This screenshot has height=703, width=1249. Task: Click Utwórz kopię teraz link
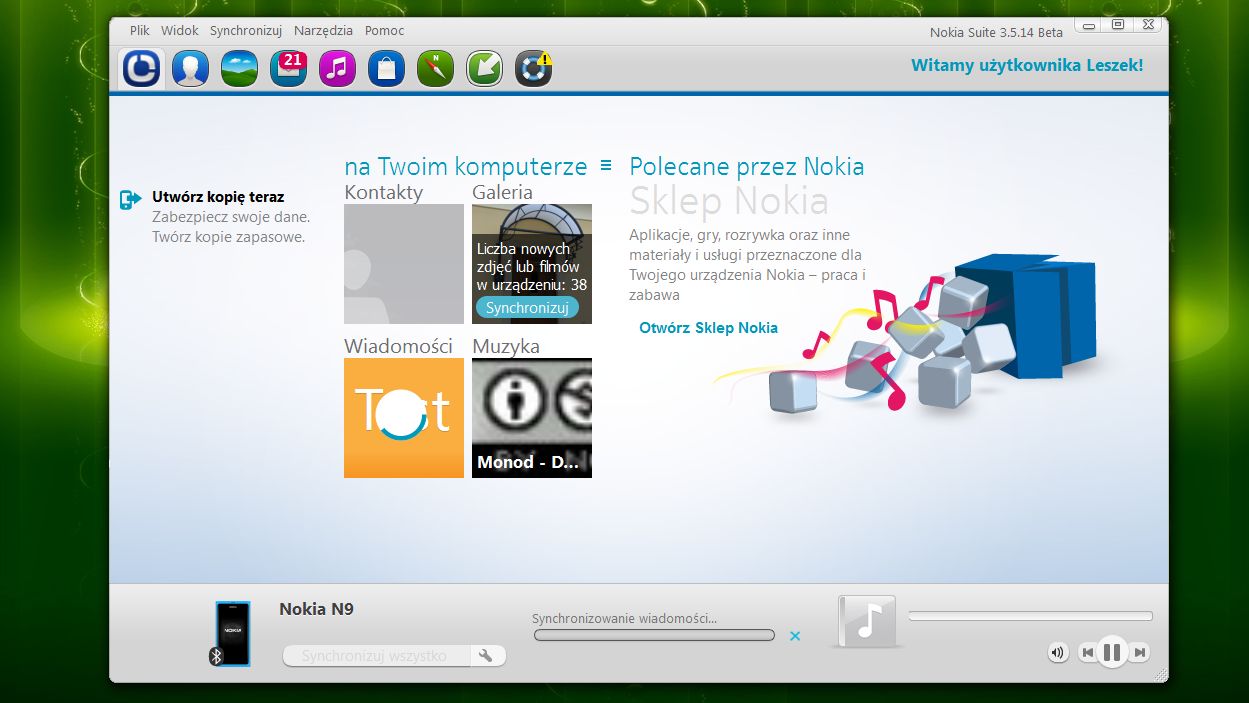click(x=218, y=197)
